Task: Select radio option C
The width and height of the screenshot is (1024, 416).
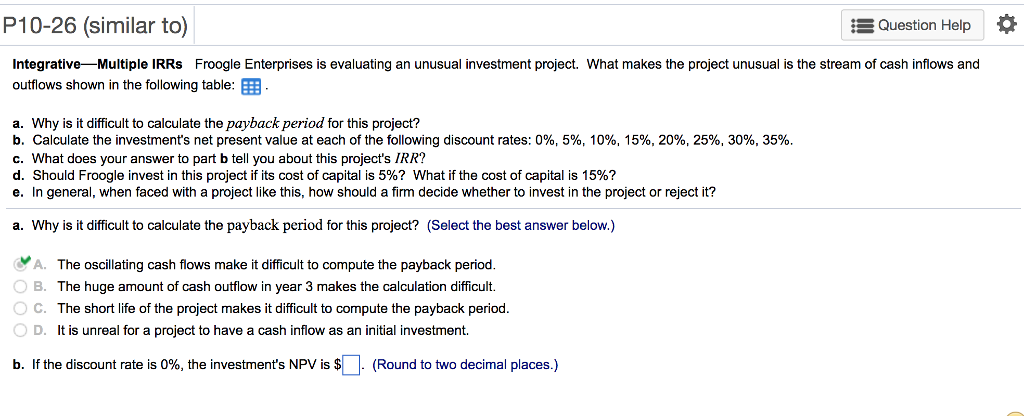Action: (x=20, y=308)
